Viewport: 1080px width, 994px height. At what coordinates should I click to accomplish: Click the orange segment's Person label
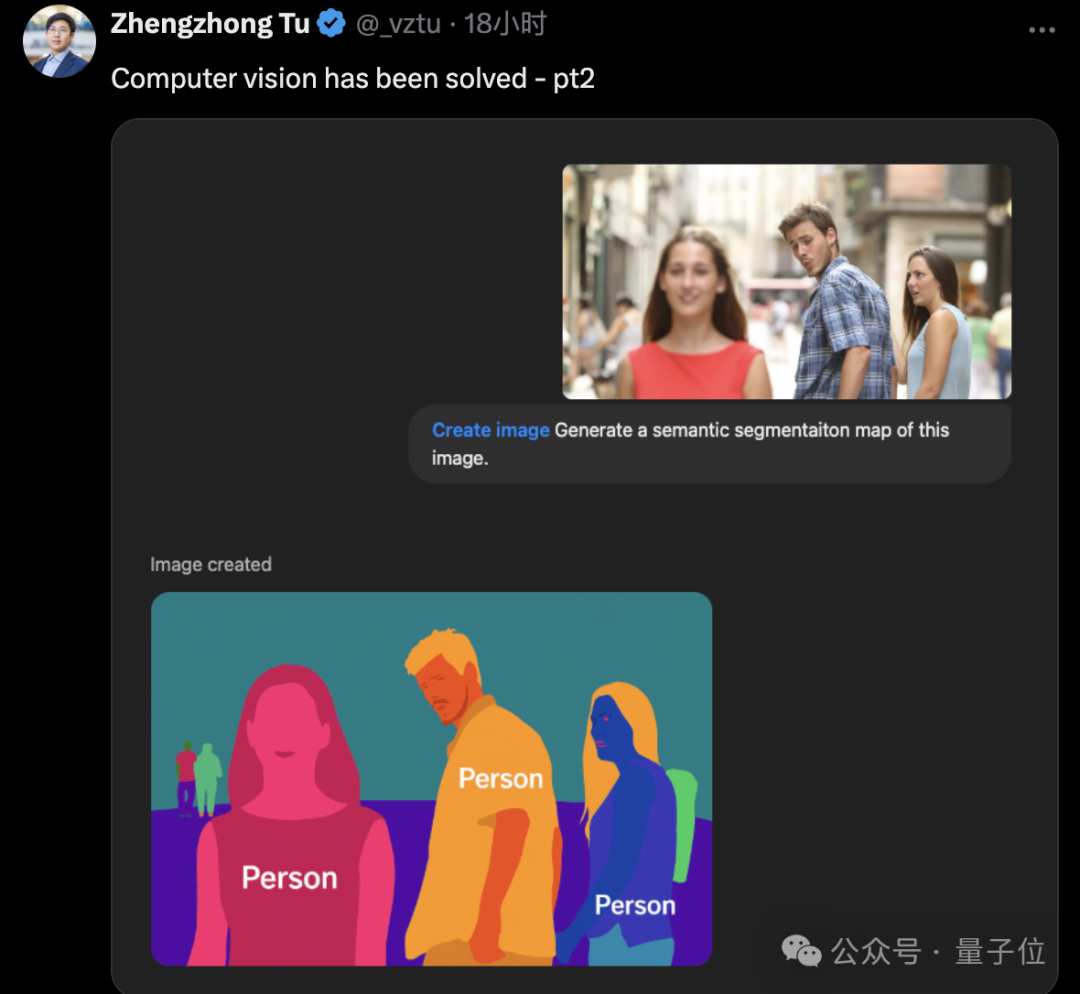(x=501, y=778)
